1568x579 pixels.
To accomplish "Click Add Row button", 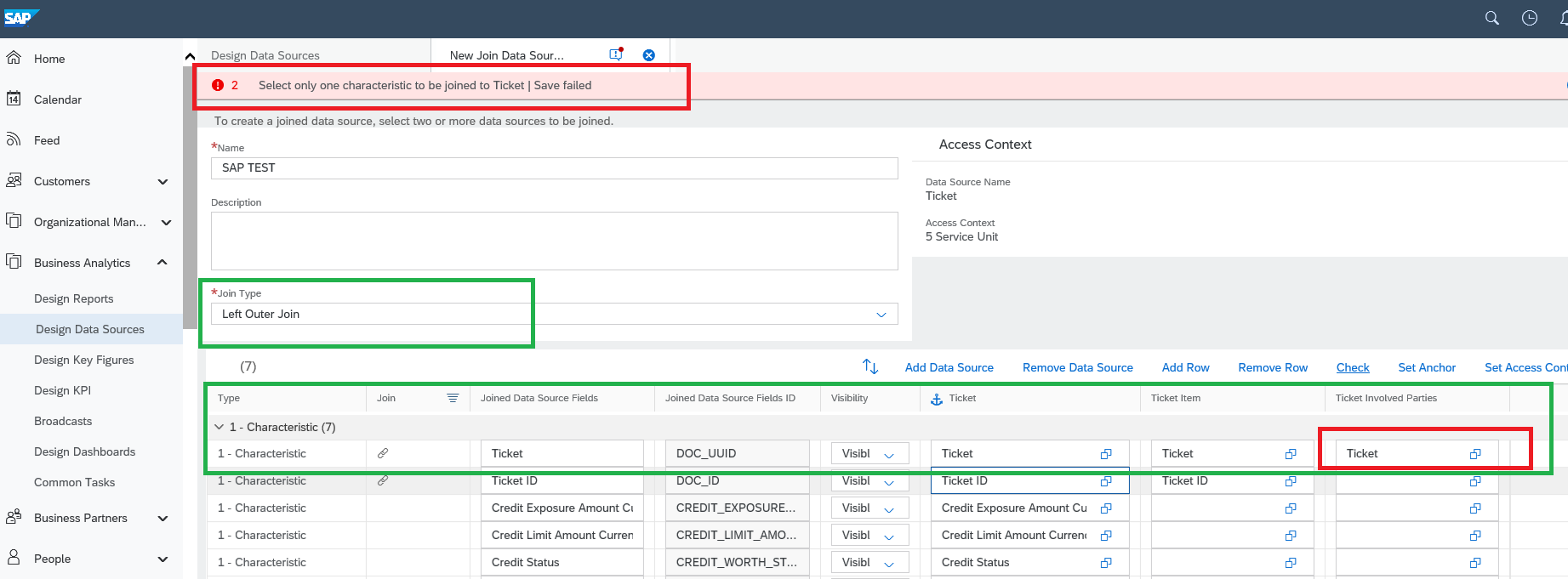I will [x=1186, y=367].
